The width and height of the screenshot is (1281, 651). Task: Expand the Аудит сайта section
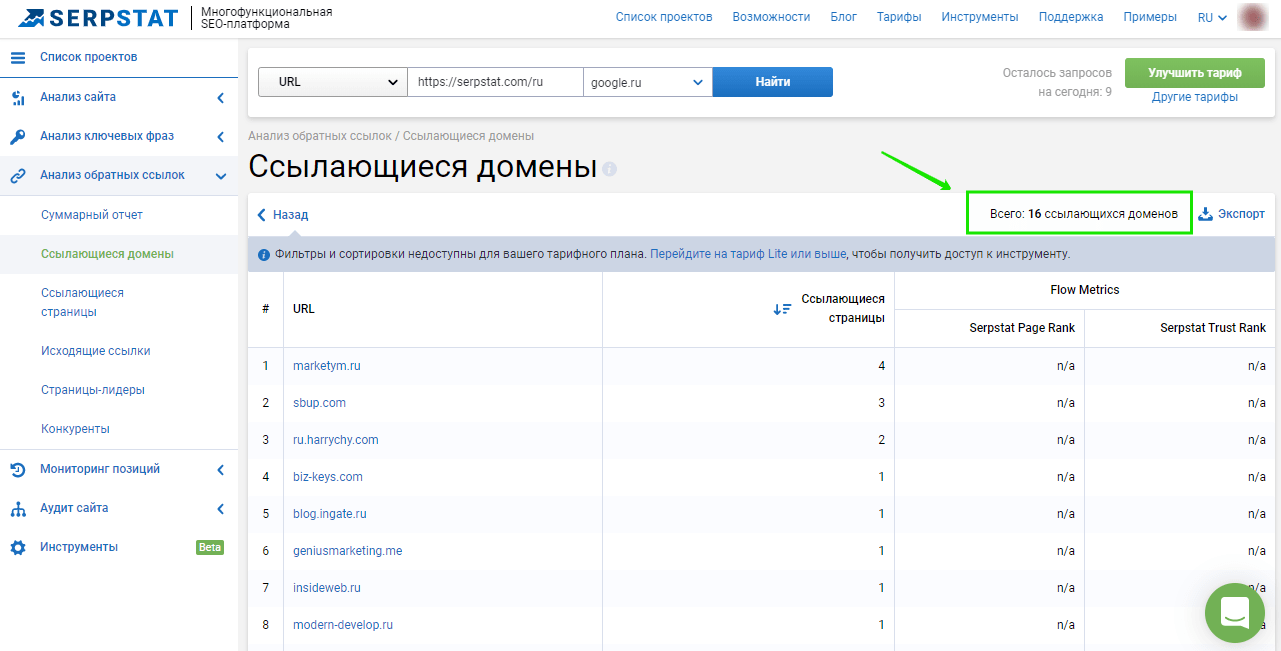220,508
